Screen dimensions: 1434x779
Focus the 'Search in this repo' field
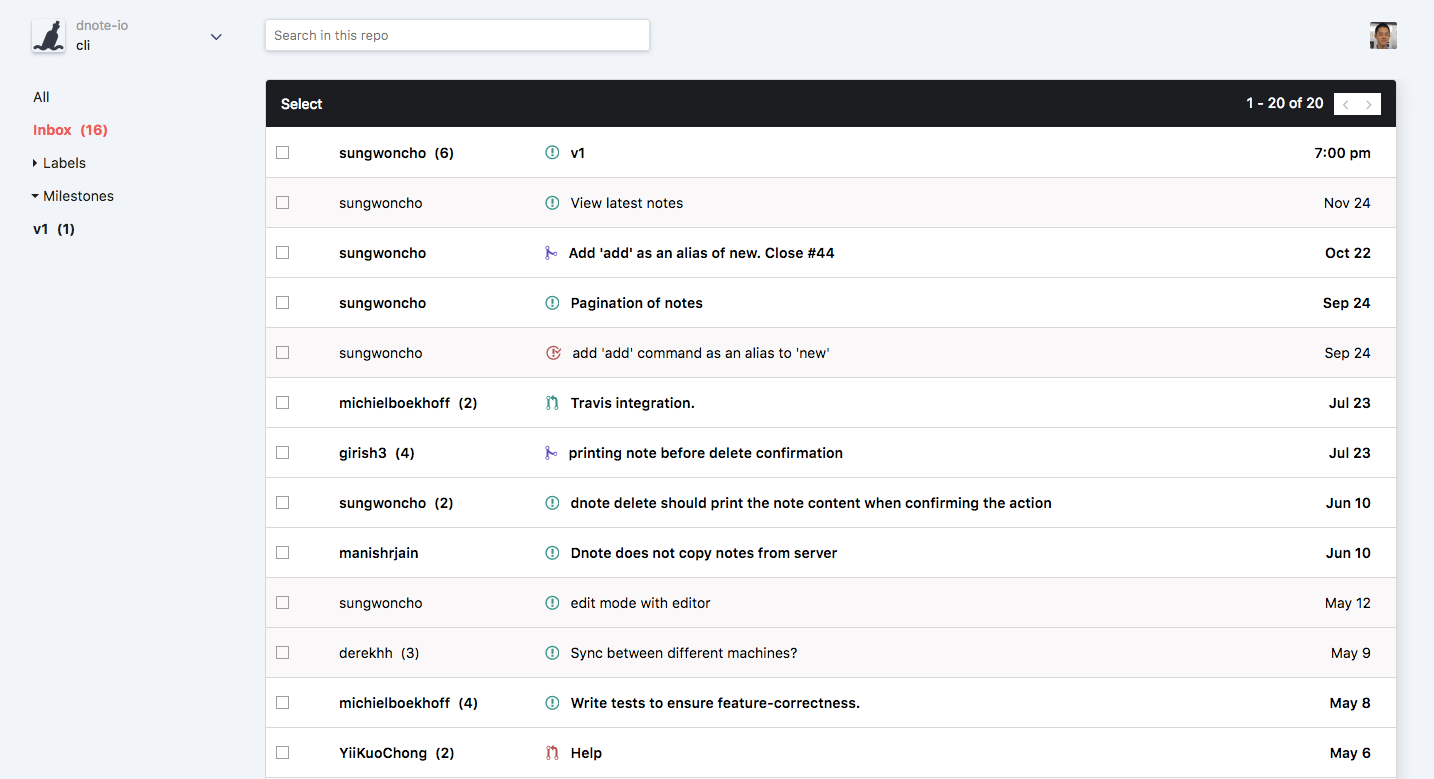coord(457,35)
